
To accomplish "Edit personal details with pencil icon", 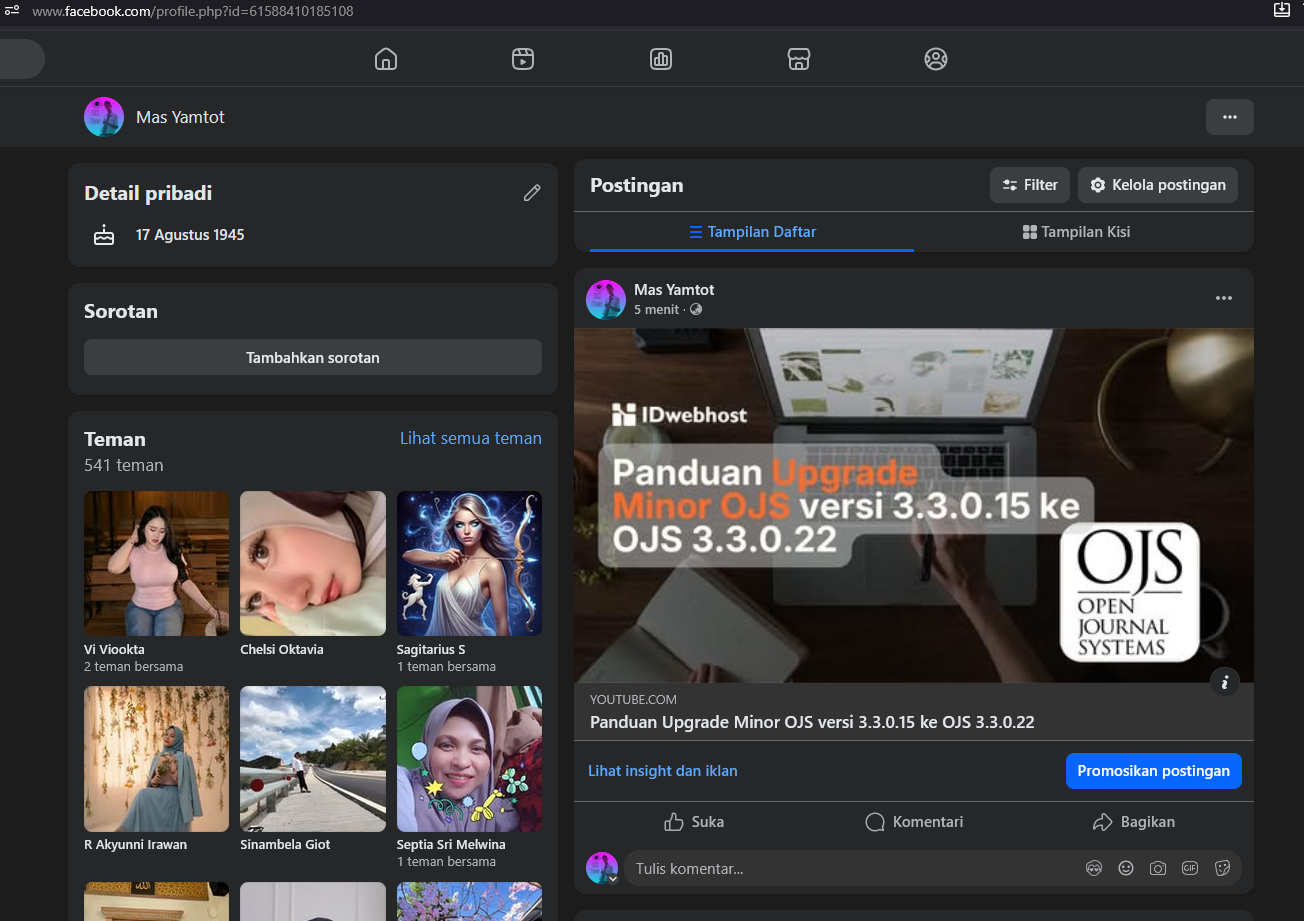I will (532, 193).
